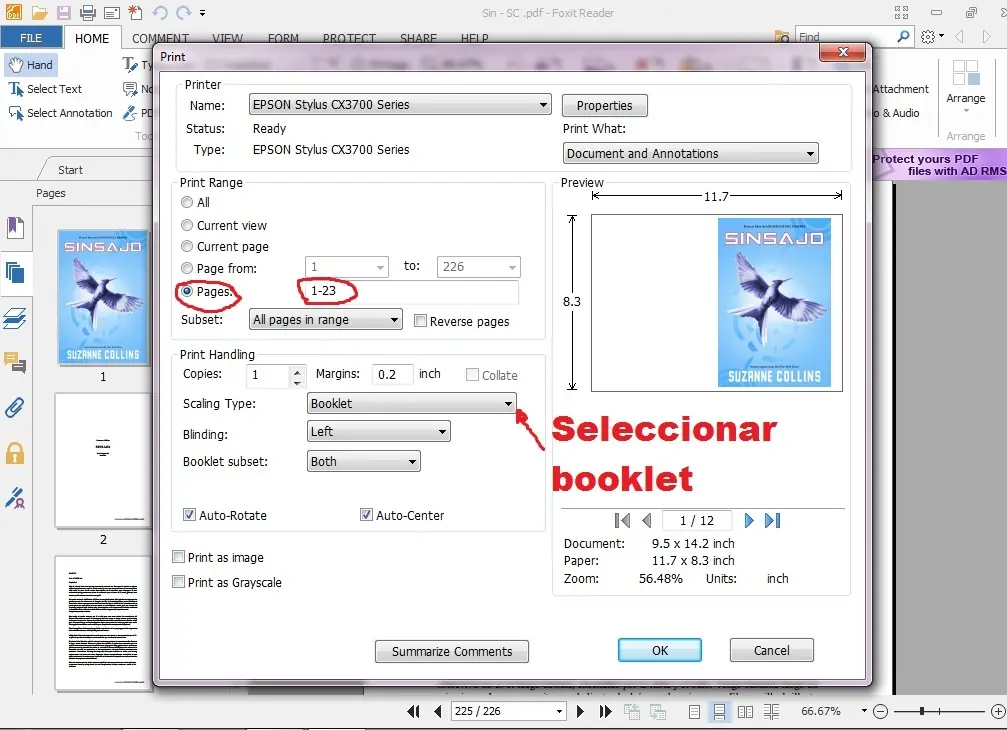
Task: Select the Select Text tool
Action: (x=45, y=89)
